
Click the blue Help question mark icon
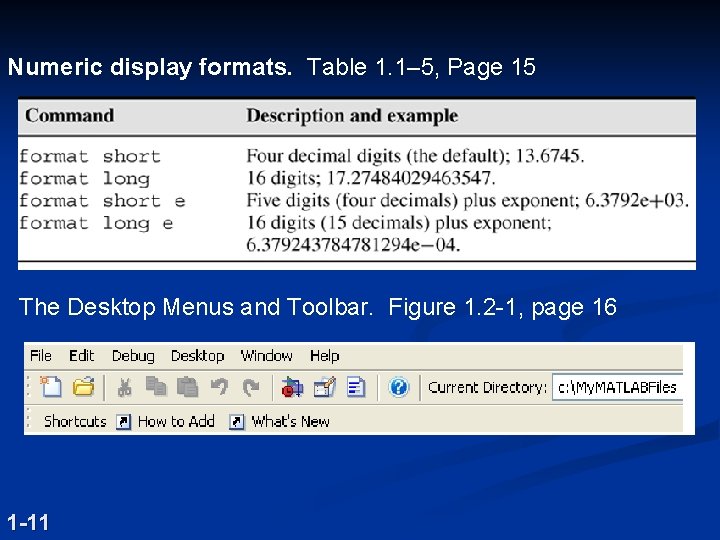[399, 387]
